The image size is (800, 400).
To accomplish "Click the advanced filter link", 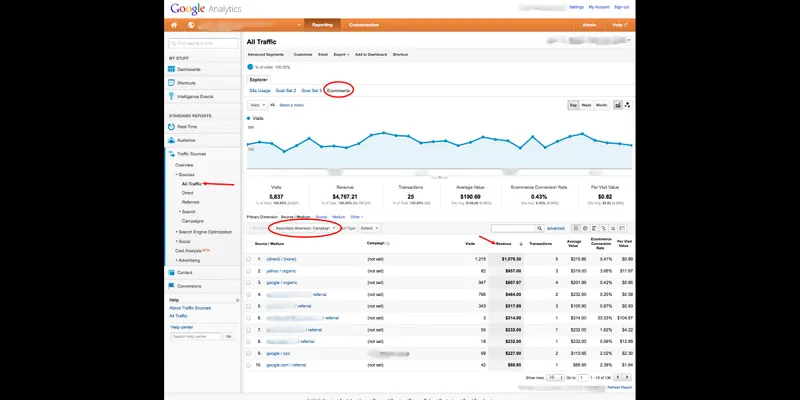I will point(556,229).
